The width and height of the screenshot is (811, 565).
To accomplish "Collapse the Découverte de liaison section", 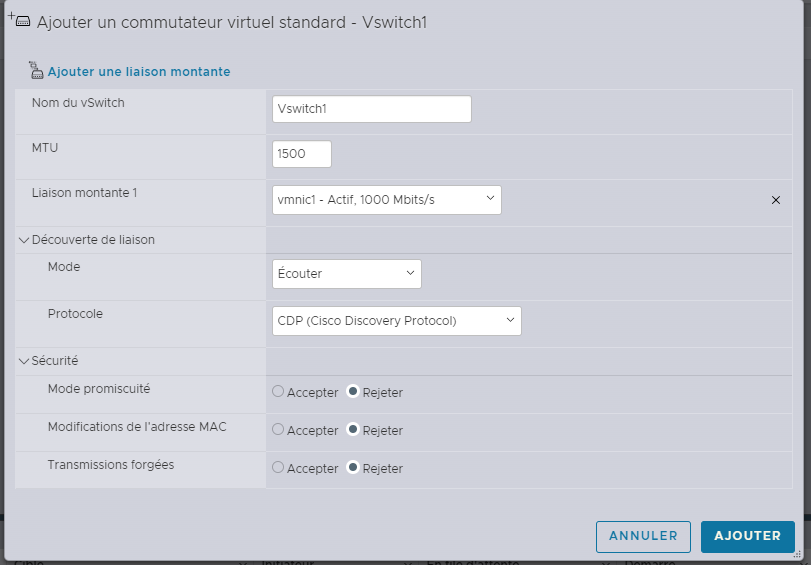I will (25, 240).
